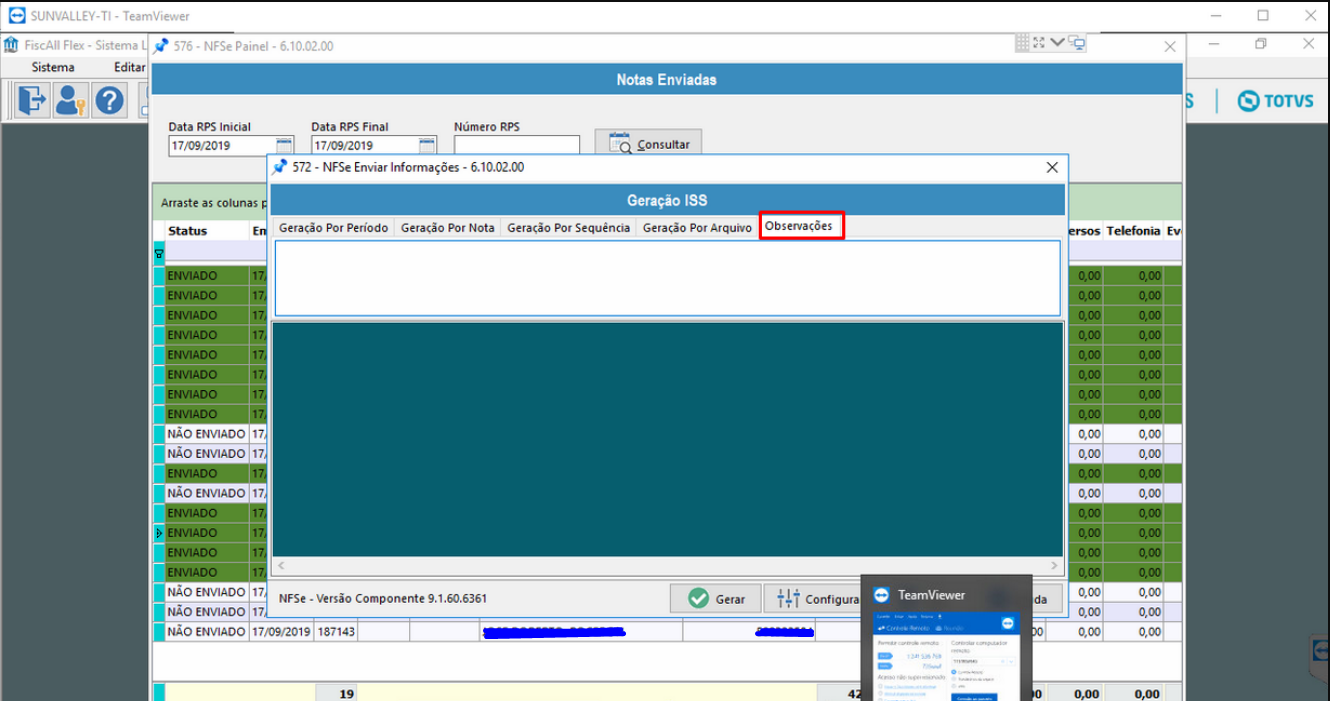Click the Observações text area
Viewport: 1330px width, 701px height.
pos(668,278)
